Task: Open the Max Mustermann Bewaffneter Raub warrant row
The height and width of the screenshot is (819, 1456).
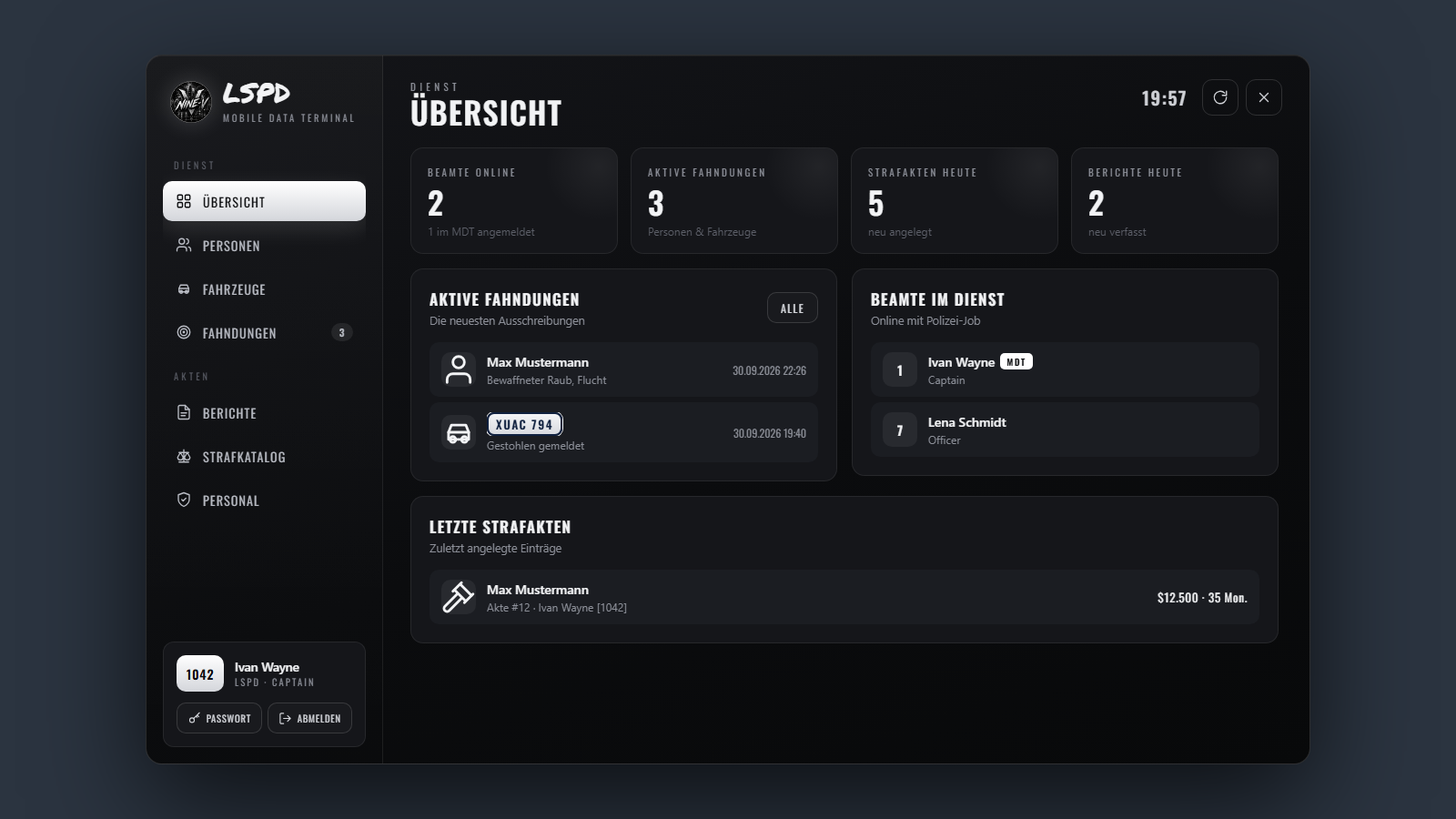Action: point(623,369)
